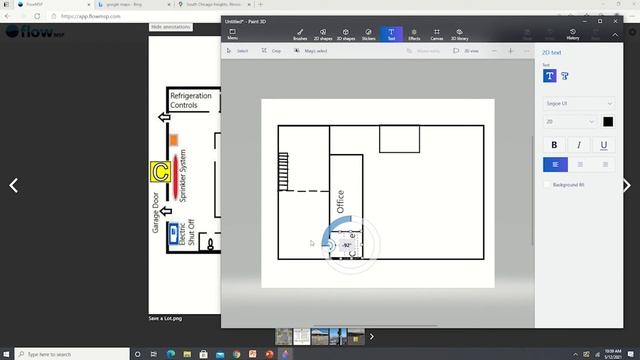The height and width of the screenshot is (360, 640).
Task: Select the Brushes tool
Action: coord(300,34)
